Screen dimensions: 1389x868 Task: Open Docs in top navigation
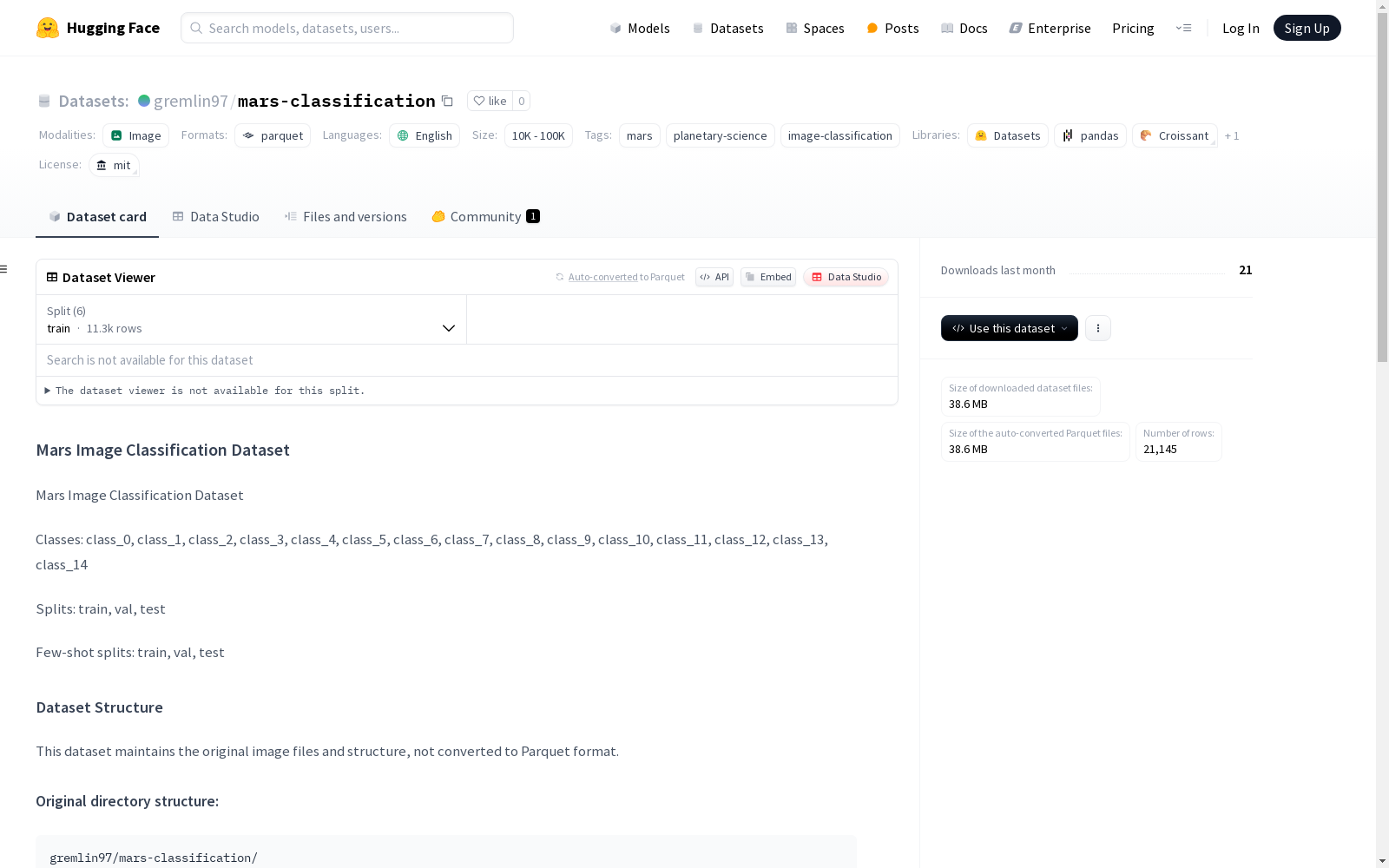(x=964, y=28)
